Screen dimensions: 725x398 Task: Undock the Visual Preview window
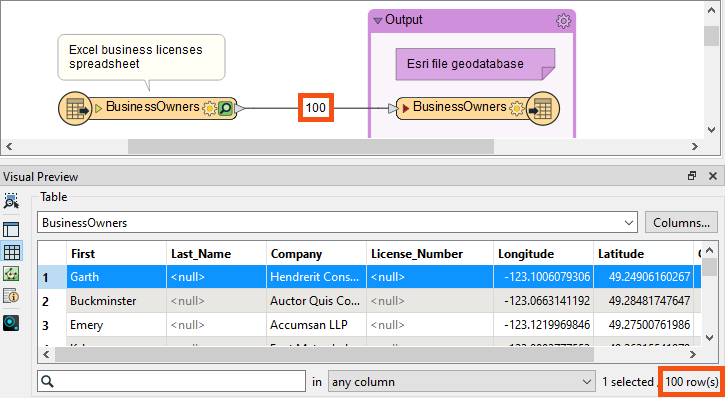click(x=692, y=176)
